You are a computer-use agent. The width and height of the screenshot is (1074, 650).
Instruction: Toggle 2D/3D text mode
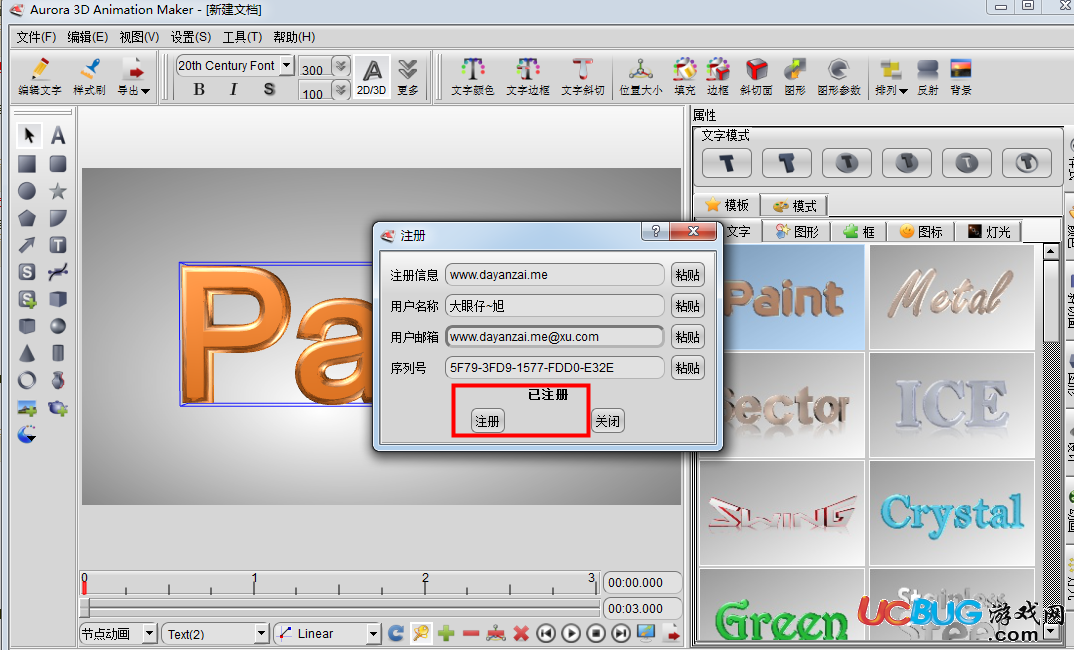click(372, 77)
